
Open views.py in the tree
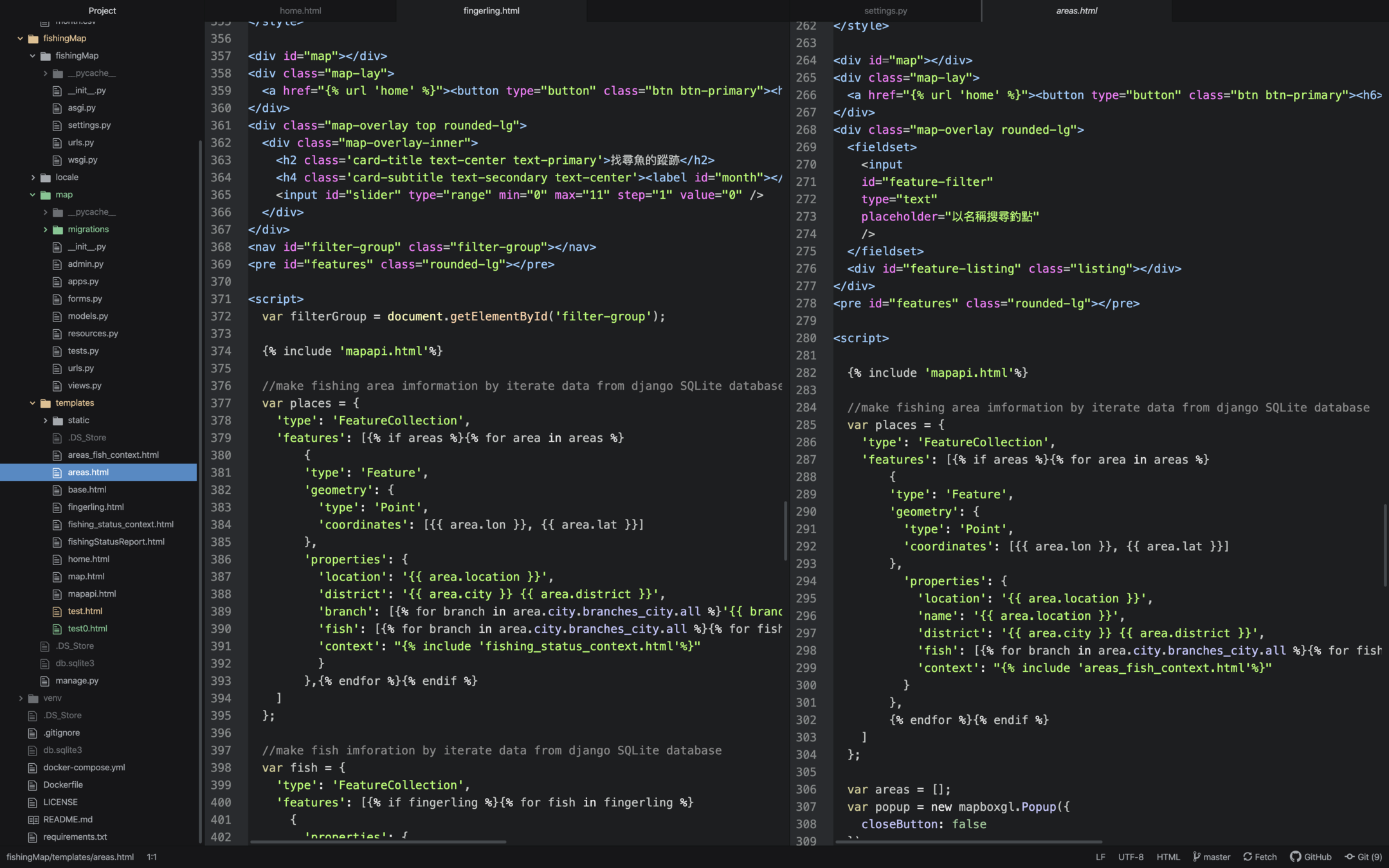(84, 386)
